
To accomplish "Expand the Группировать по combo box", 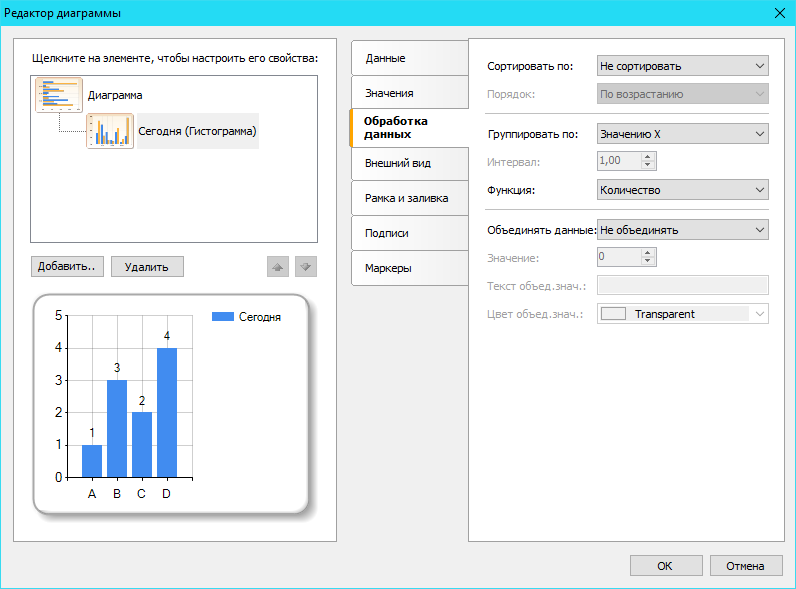I will coord(682,133).
